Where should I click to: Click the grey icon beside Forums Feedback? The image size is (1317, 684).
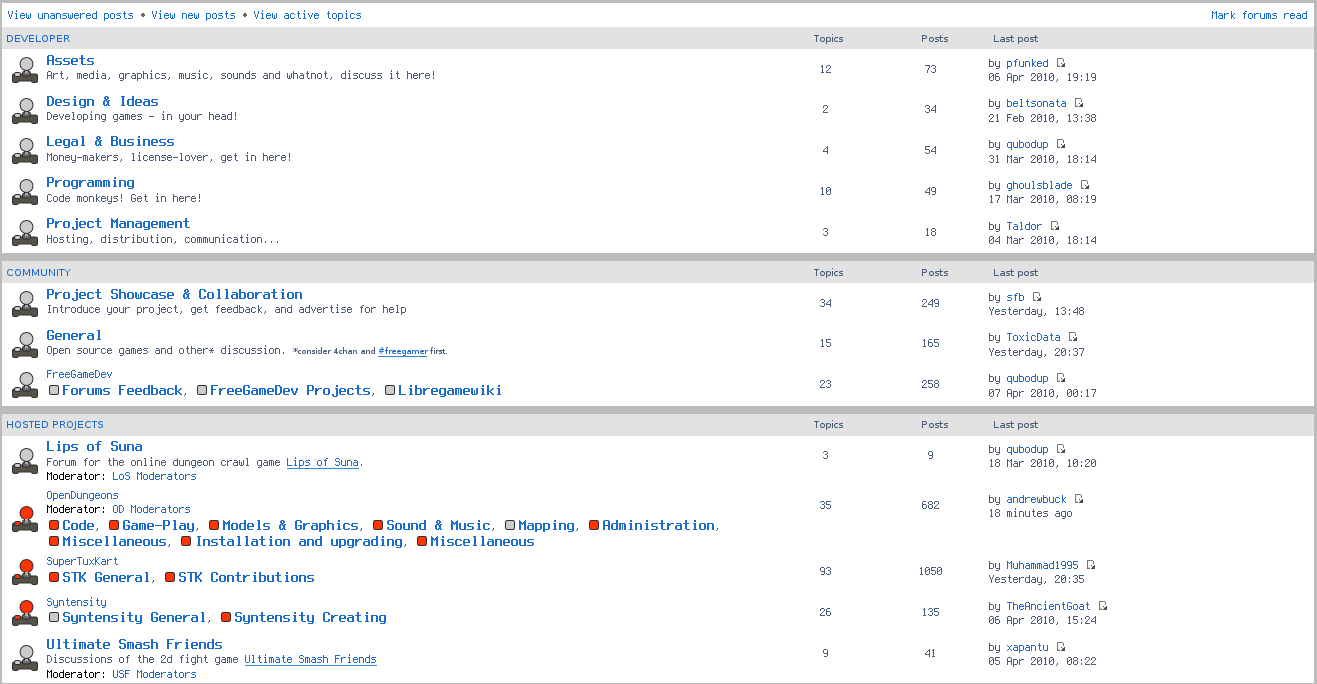pos(54,391)
